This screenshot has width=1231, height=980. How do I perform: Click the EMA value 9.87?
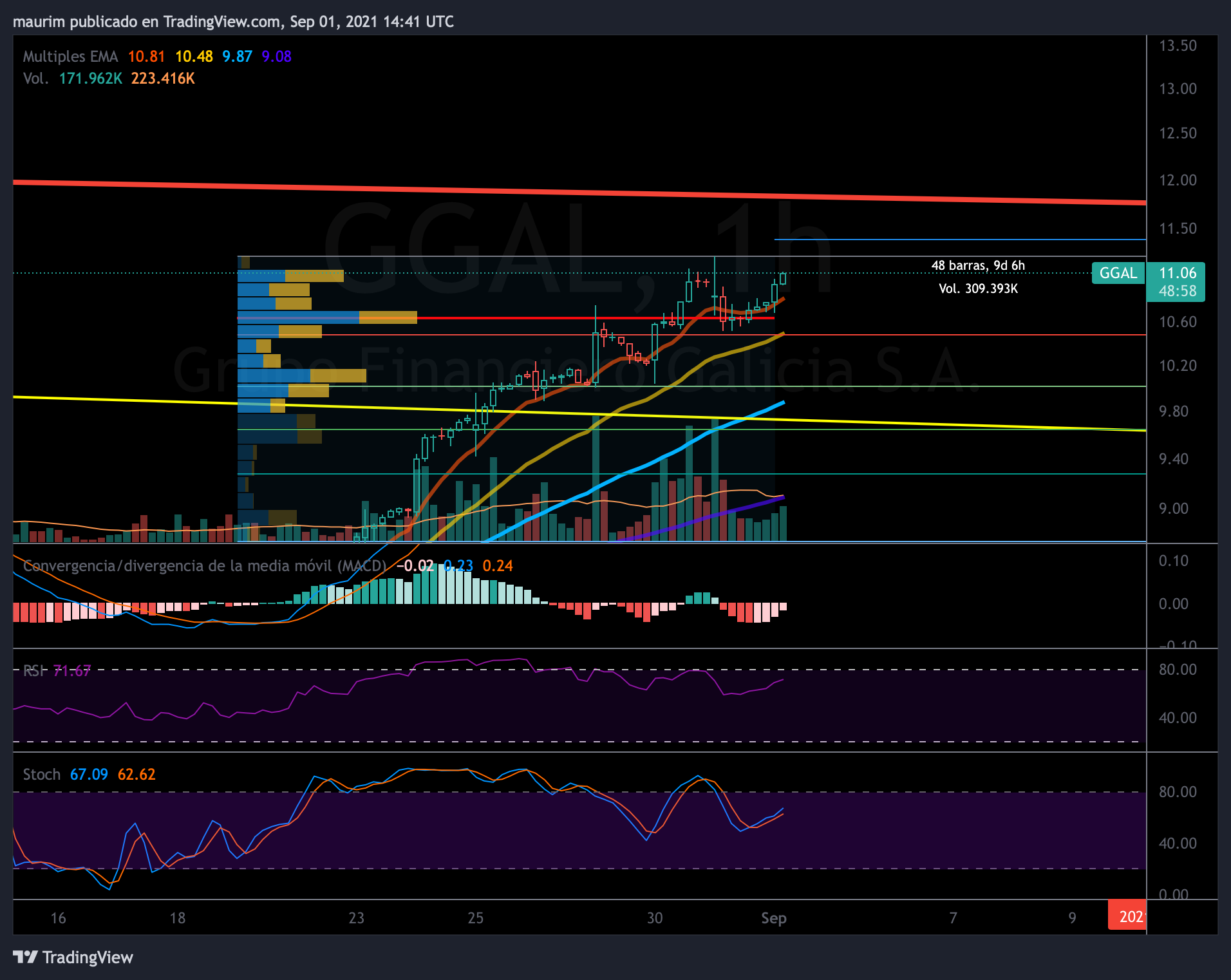click(x=237, y=57)
